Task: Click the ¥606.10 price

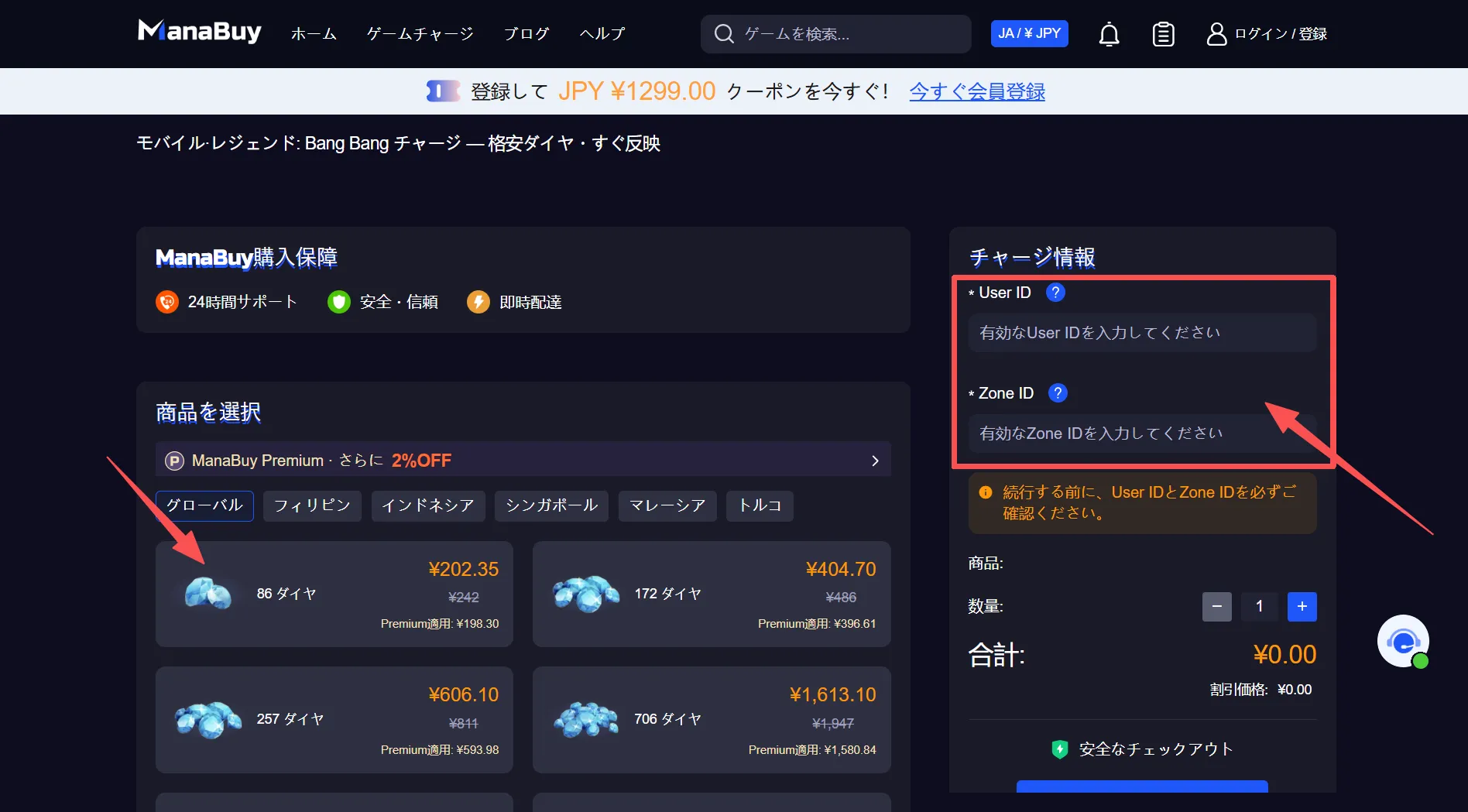Action: [464, 695]
